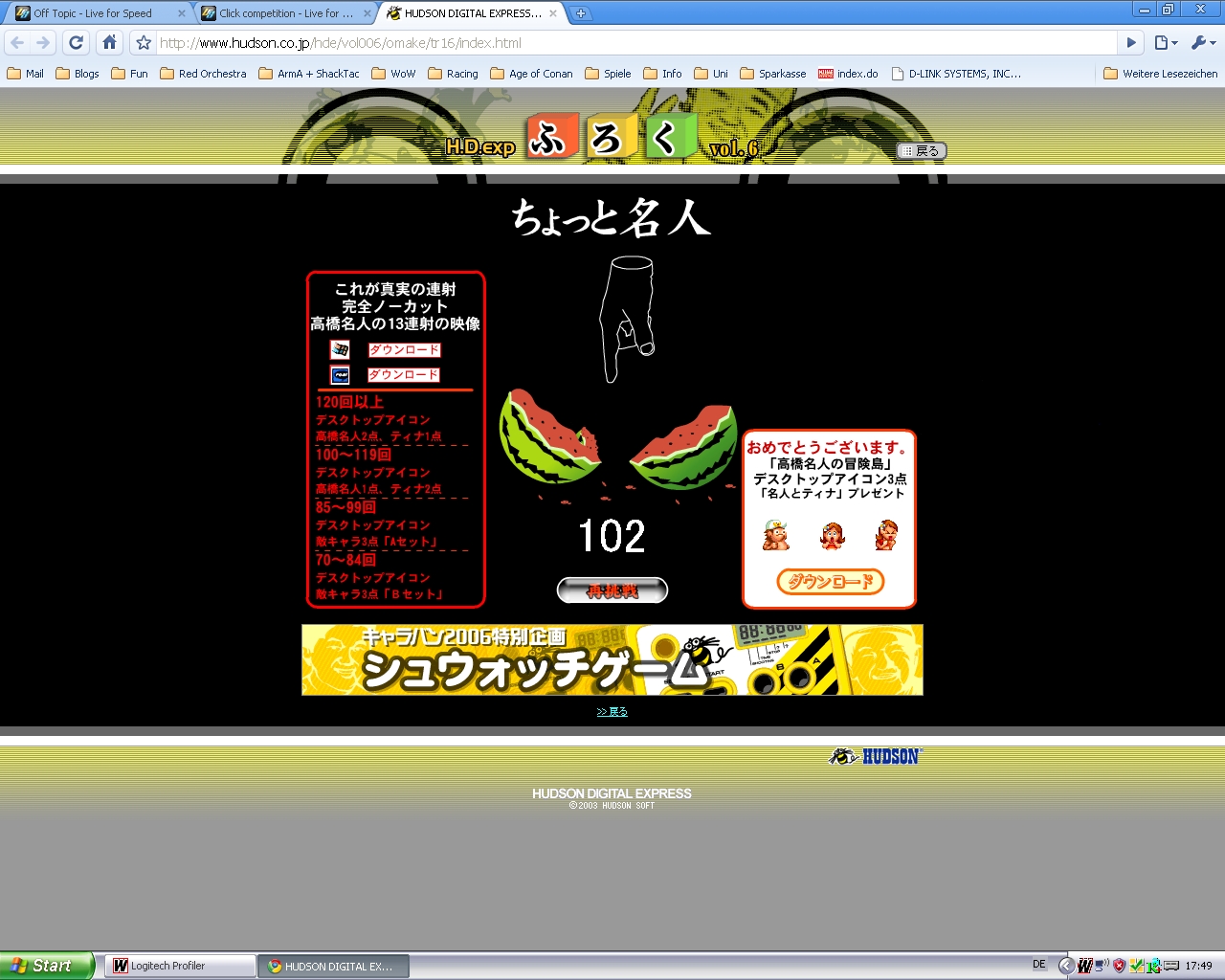Open the Spiele bookmarks folder
Viewport: 1225px width, 980px height.
click(x=608, y=74)
